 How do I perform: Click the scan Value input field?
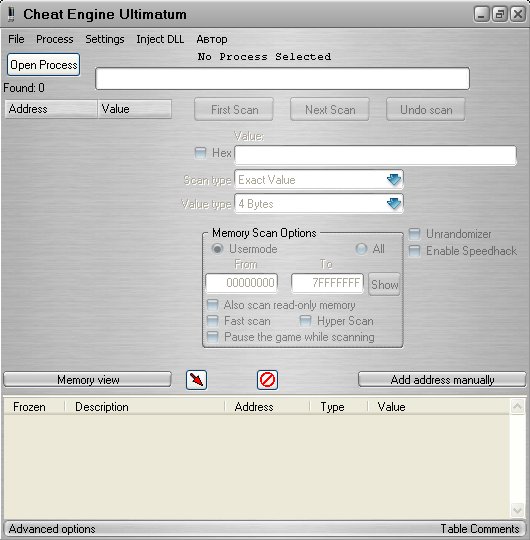375,155
